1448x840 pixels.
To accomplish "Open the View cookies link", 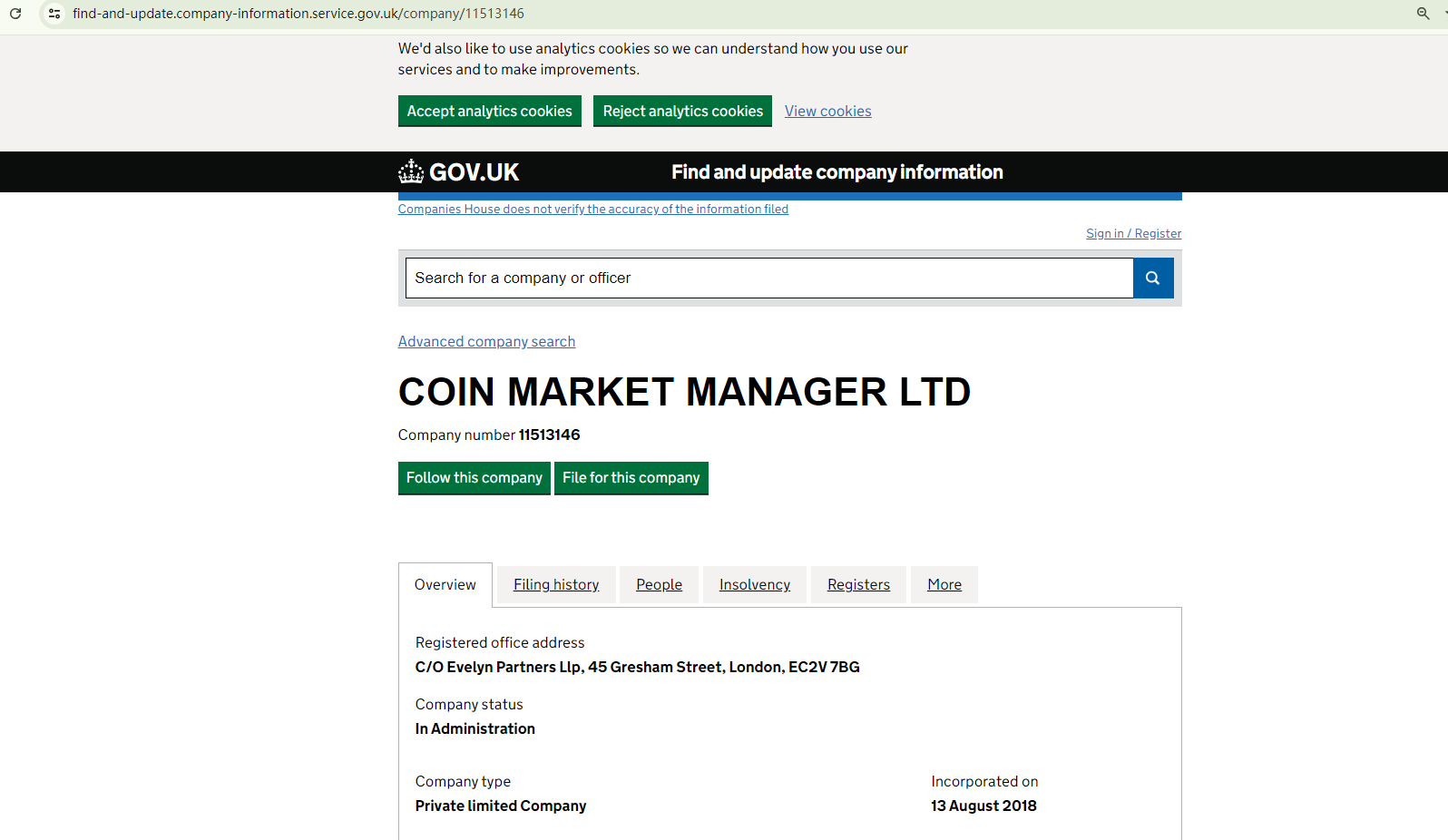I will [x=828, y=111].
